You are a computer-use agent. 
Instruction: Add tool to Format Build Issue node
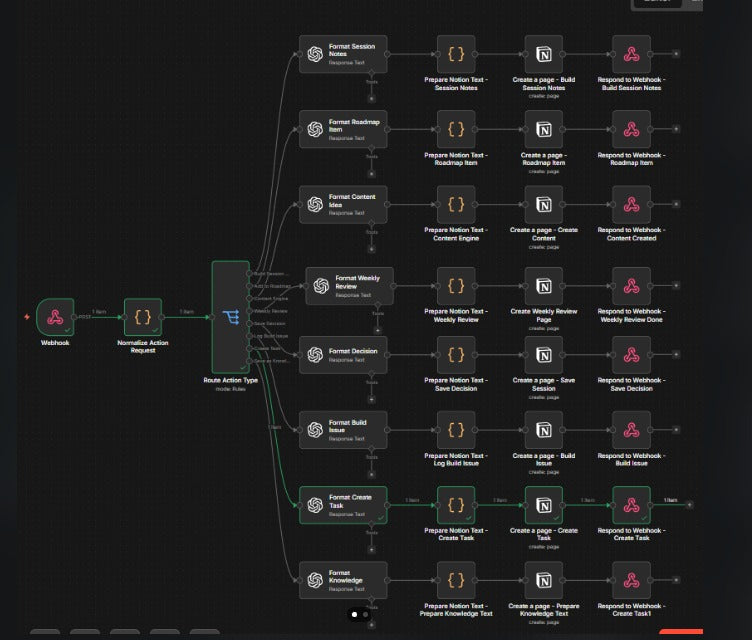point(371,474)
